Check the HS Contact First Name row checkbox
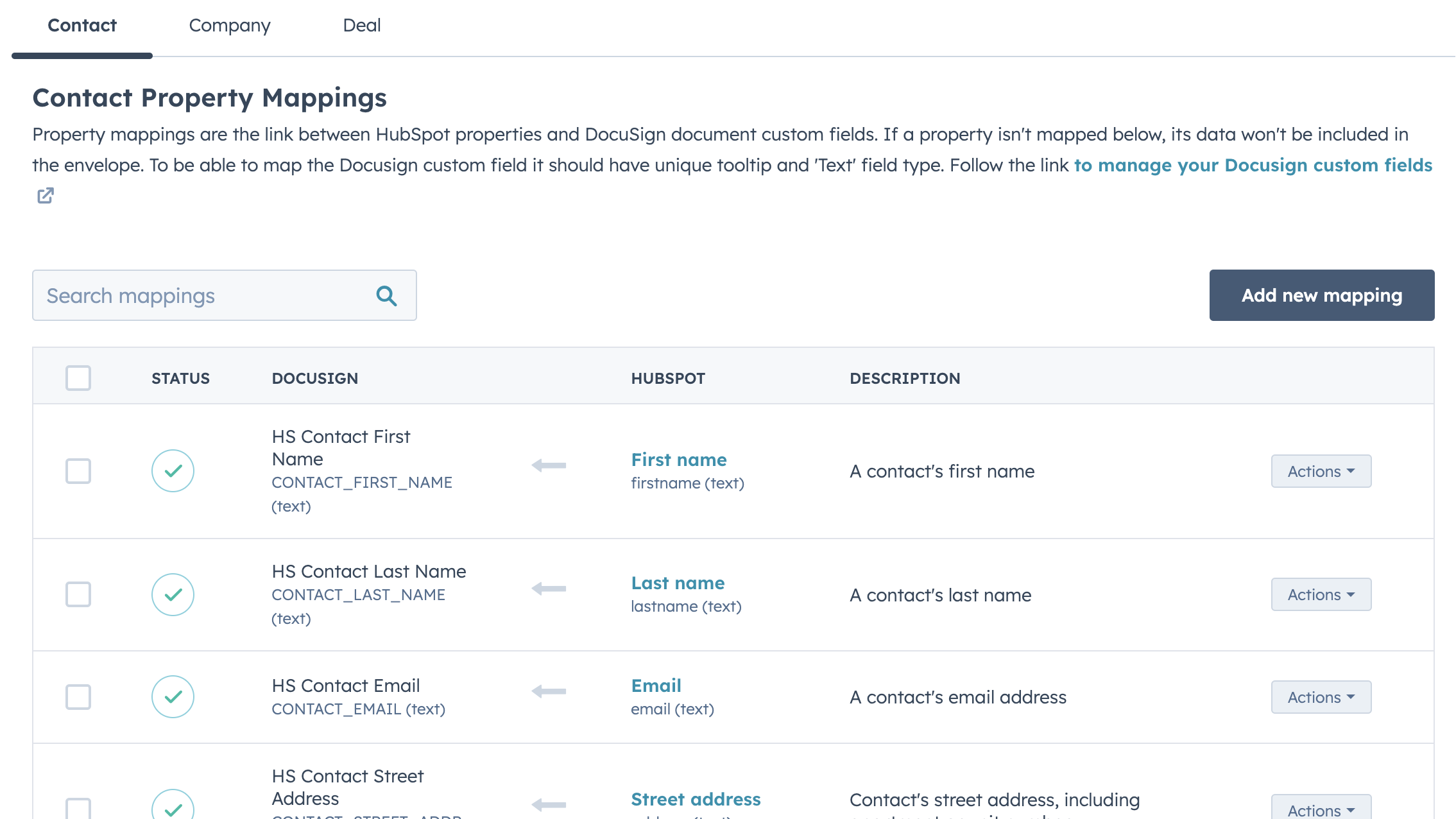Screen dimensions: 1456x819 tap(78, 471)
